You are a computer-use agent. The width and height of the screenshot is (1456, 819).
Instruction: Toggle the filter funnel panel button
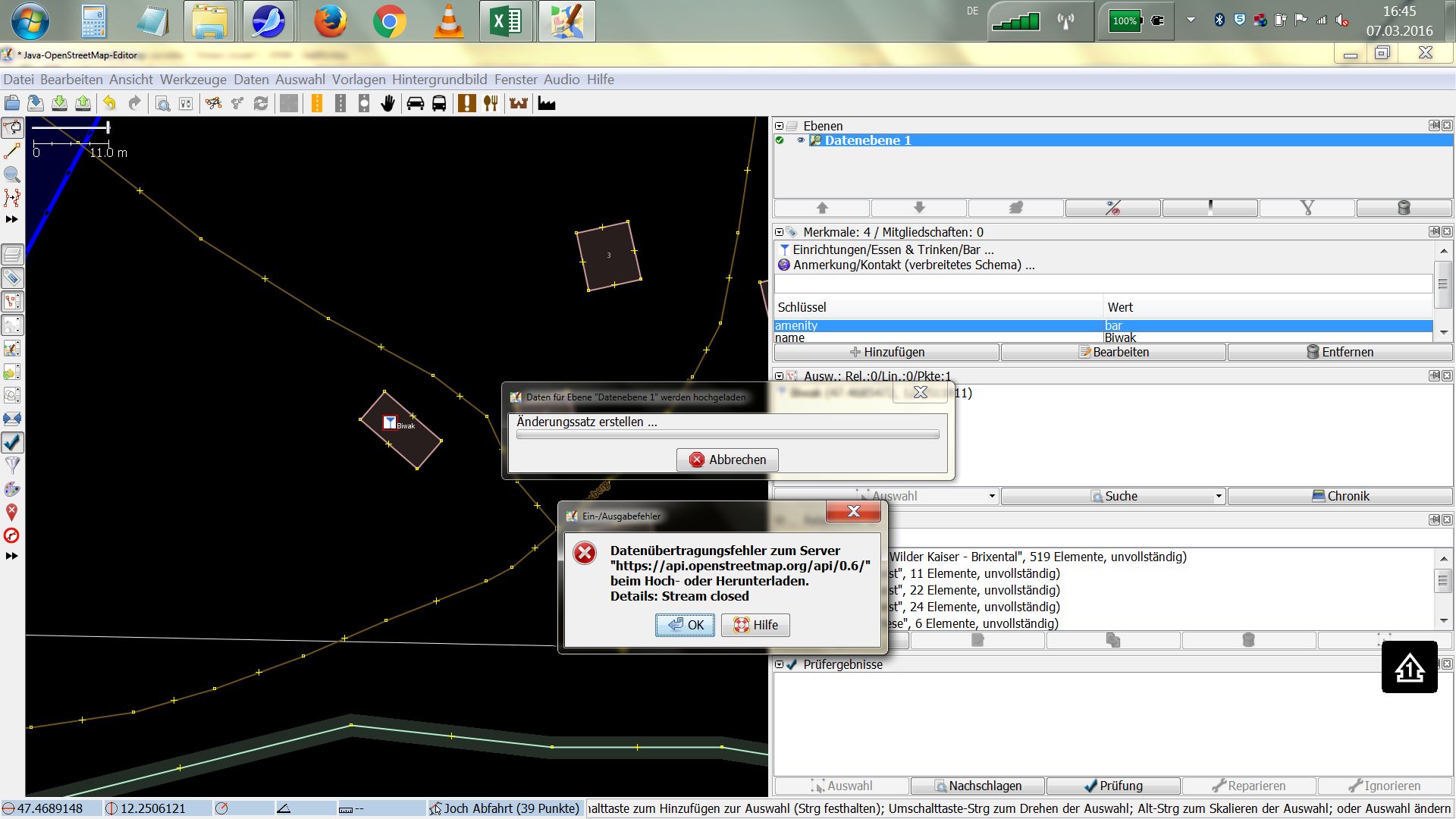[x=12, y=466]
